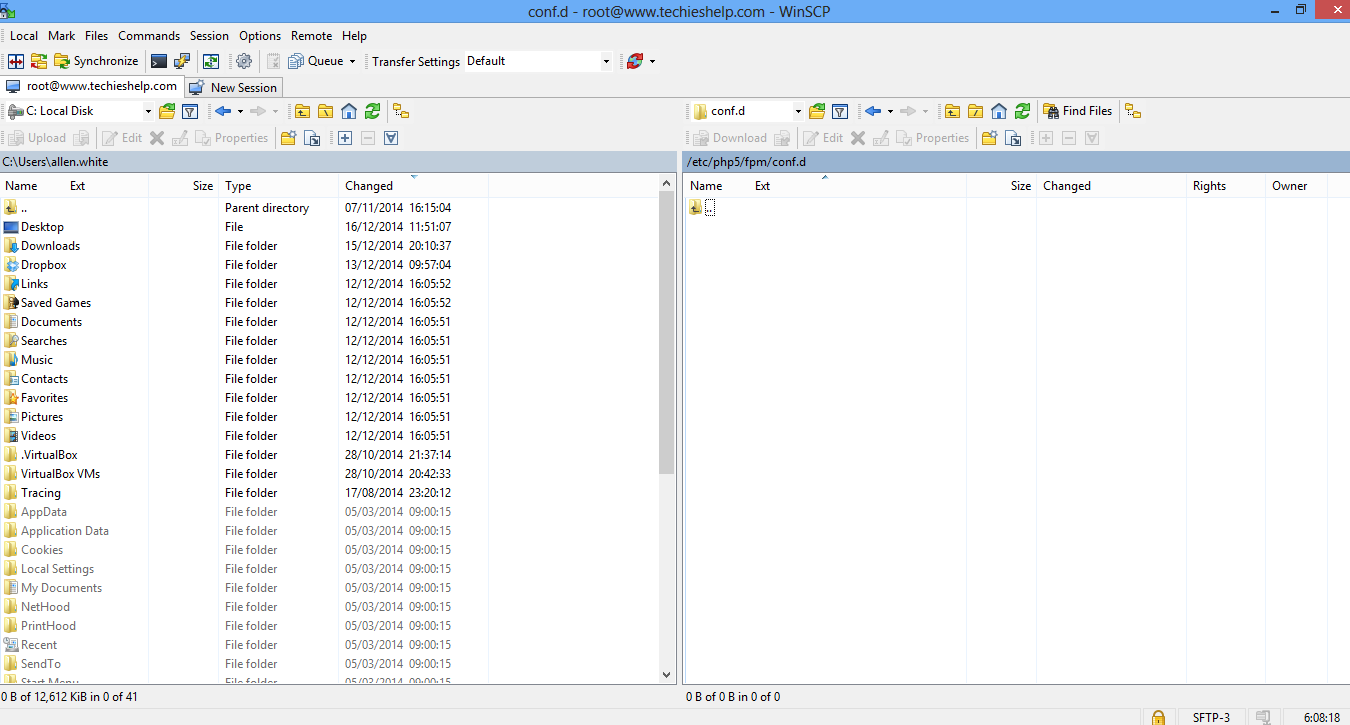Click the Queue button
The height and width of the screenshot is (725, 1350).
(315, 61)
